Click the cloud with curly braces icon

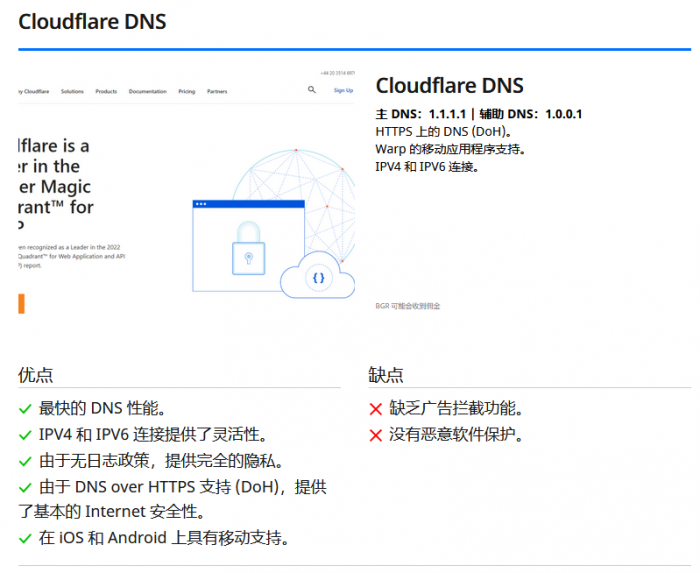pos(318,278)
